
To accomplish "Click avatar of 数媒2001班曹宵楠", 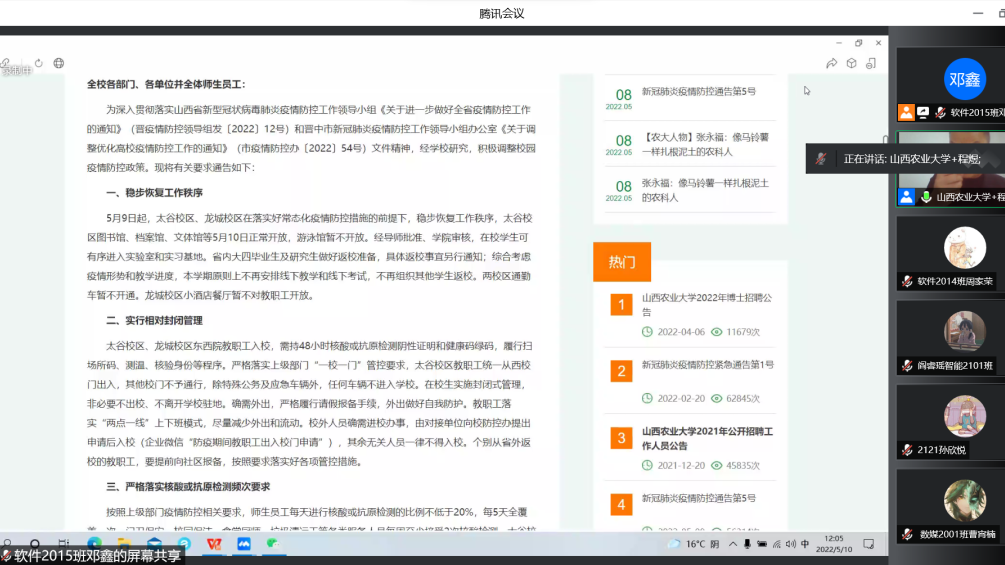I will (x=965, y=501).
